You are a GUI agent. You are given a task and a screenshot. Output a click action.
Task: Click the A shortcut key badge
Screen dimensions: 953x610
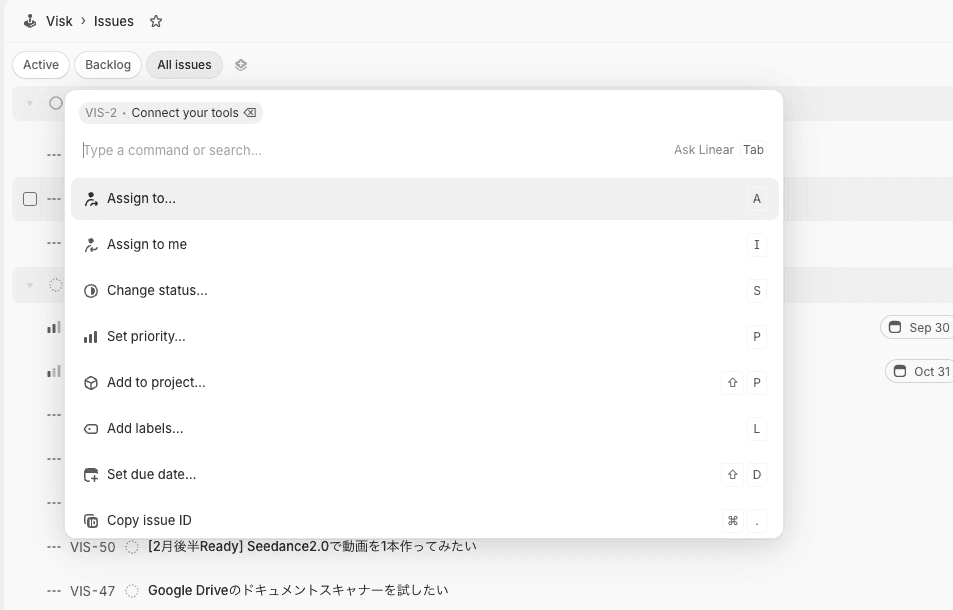[757, 199]
